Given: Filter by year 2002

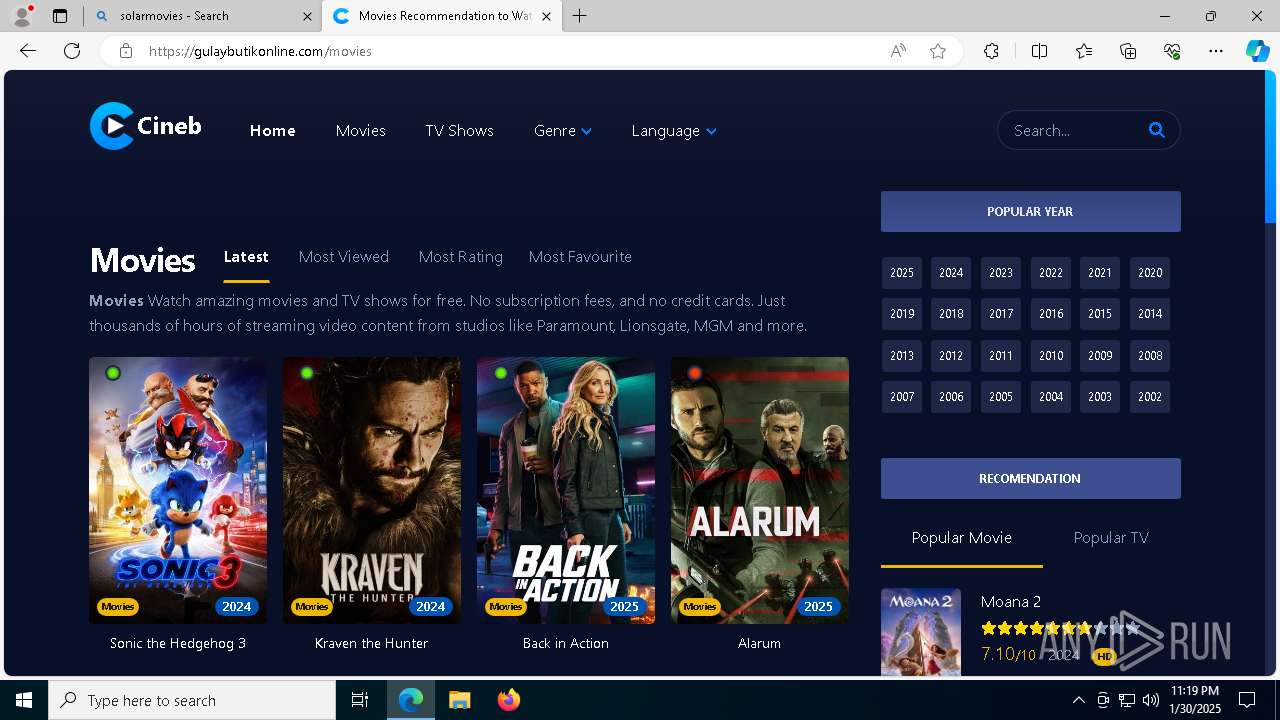Looking at the screenshot, I should click(x=1150, y=397).
